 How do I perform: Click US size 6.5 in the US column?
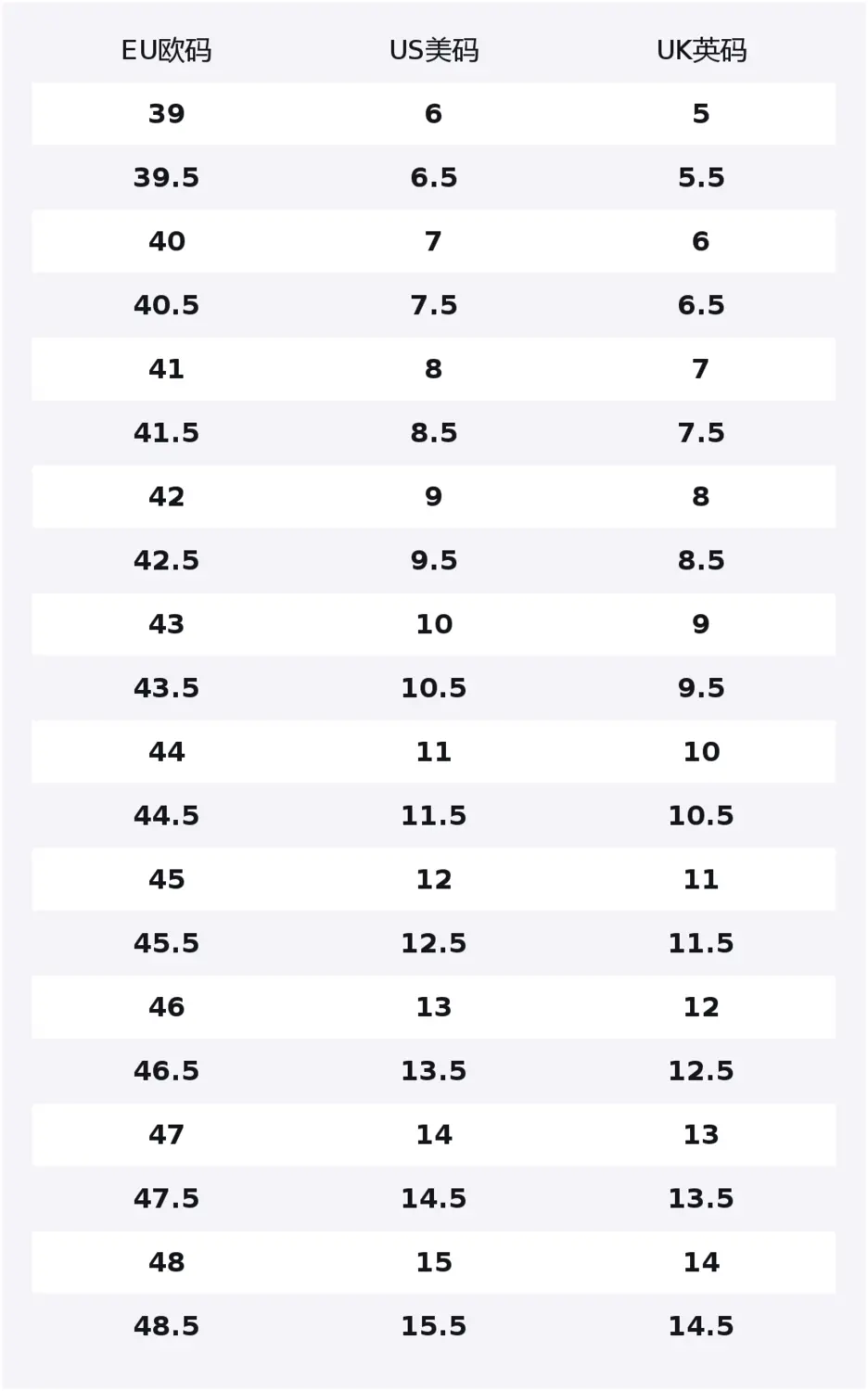point(434,178)
